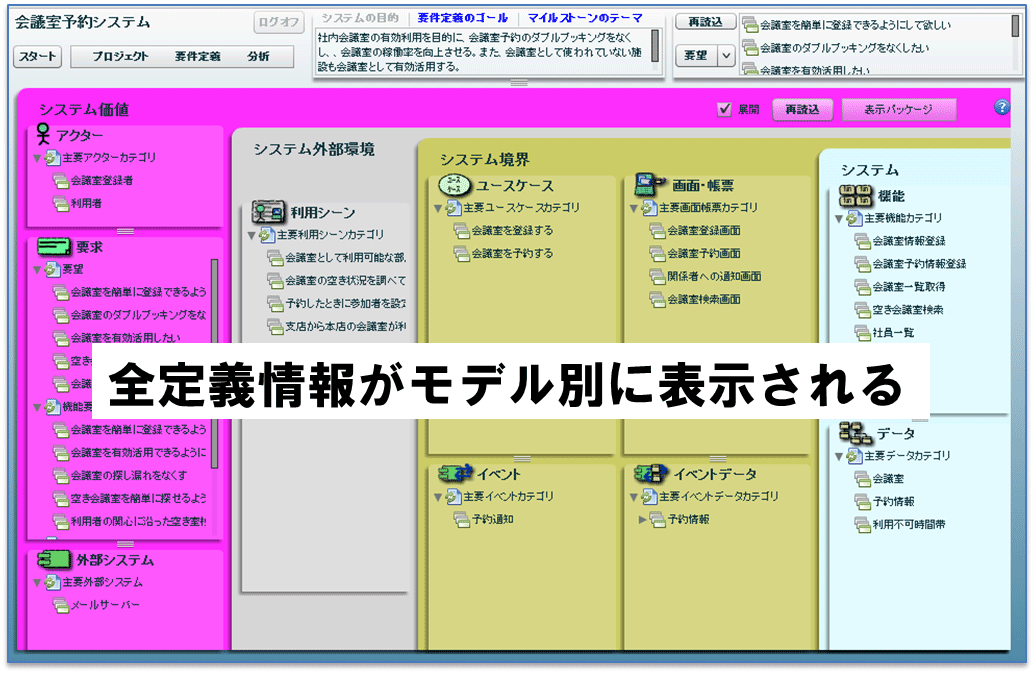The width and height of the screenshot is (1034, 673).
Task: Click the 要求 list vertical scrollbar
Action: (214, 363)
